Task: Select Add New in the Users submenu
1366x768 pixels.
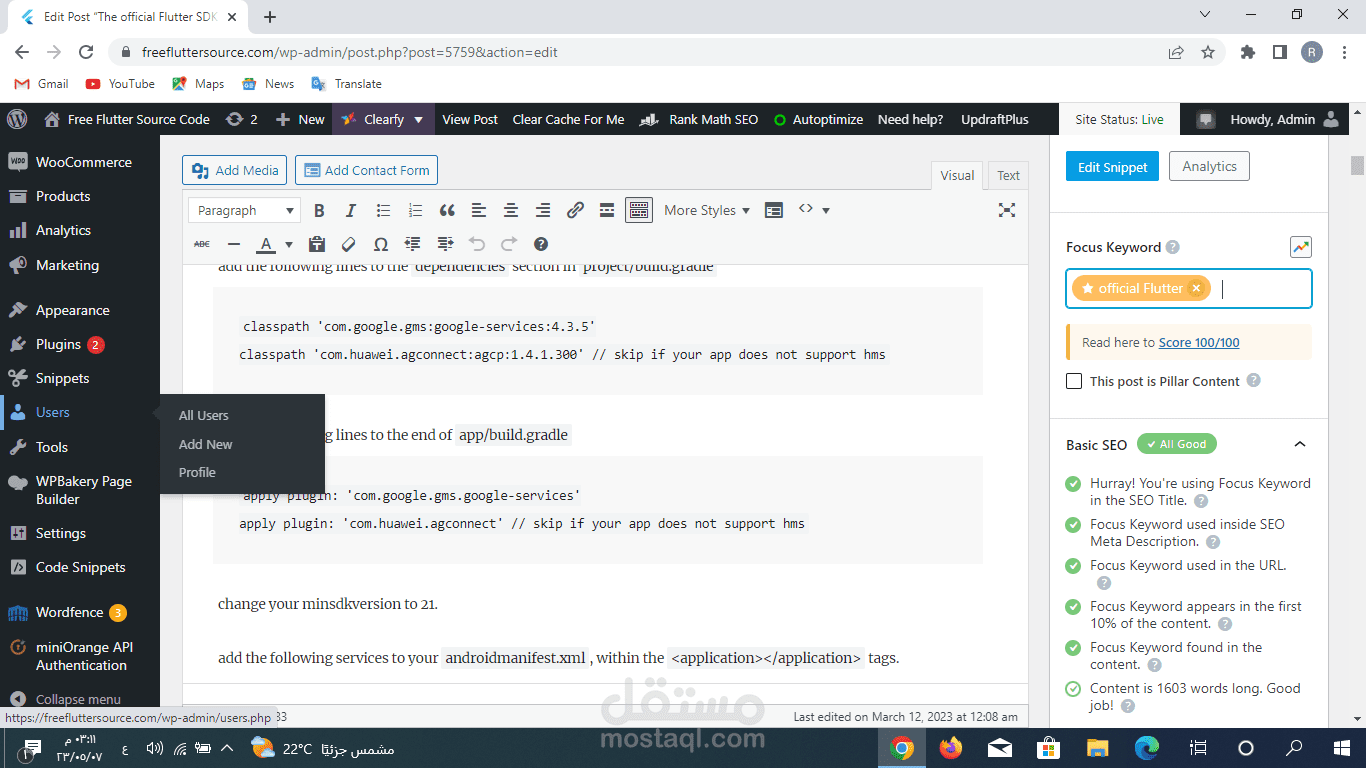Action: coord(206,444)
